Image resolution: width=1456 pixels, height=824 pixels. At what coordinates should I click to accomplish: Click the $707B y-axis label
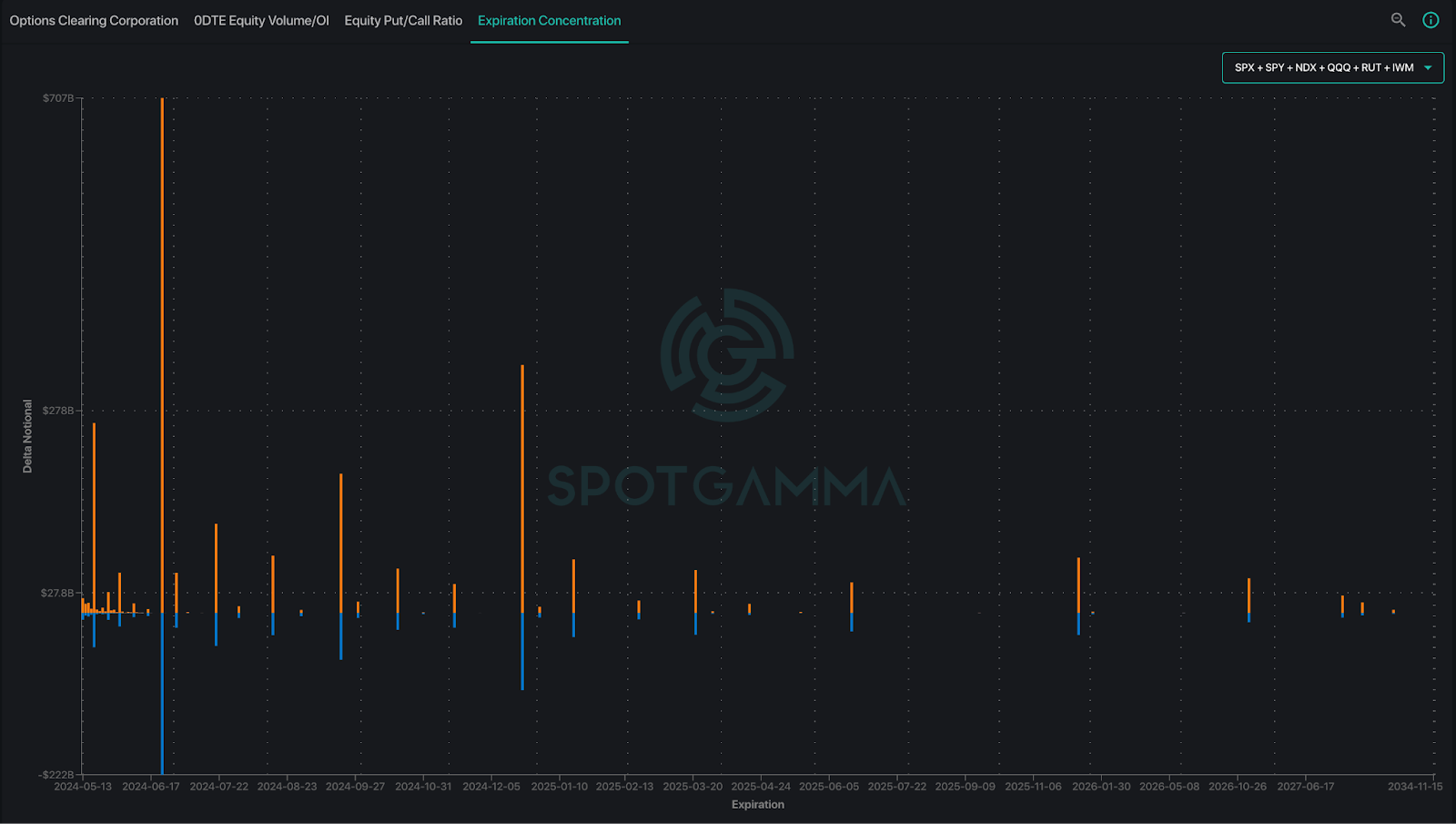point(58,98)
